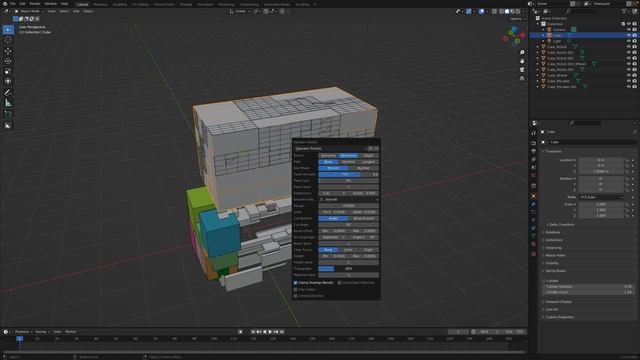Select Angle option in operator panel
The image size is (640, 360).
(333, 218)
